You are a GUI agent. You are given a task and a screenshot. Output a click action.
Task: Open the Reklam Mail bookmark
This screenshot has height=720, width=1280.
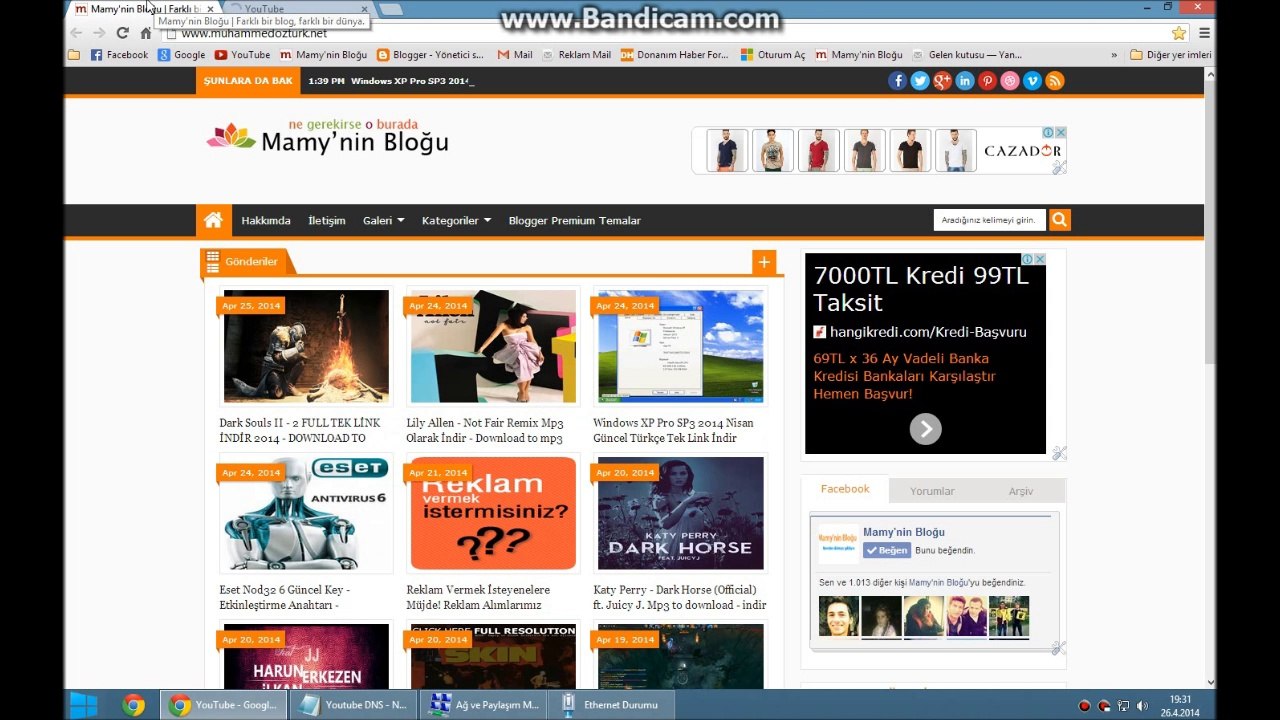coord(576,55)
